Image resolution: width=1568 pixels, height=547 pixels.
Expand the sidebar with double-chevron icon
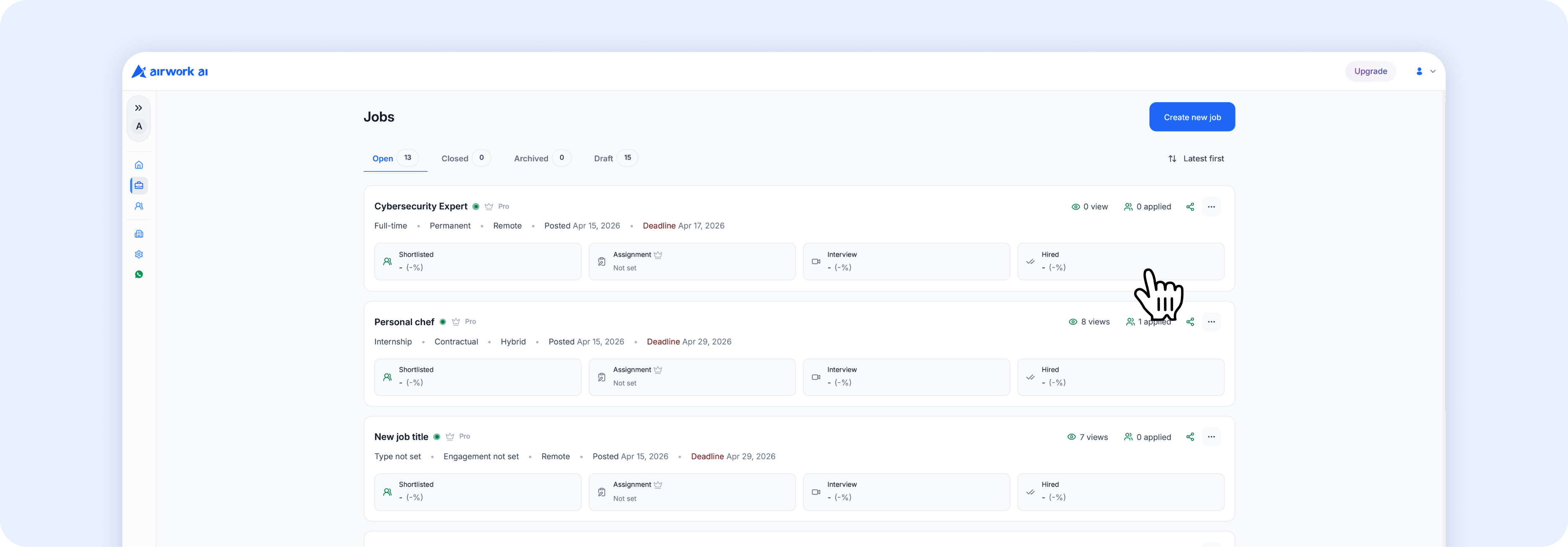(139, 108)
